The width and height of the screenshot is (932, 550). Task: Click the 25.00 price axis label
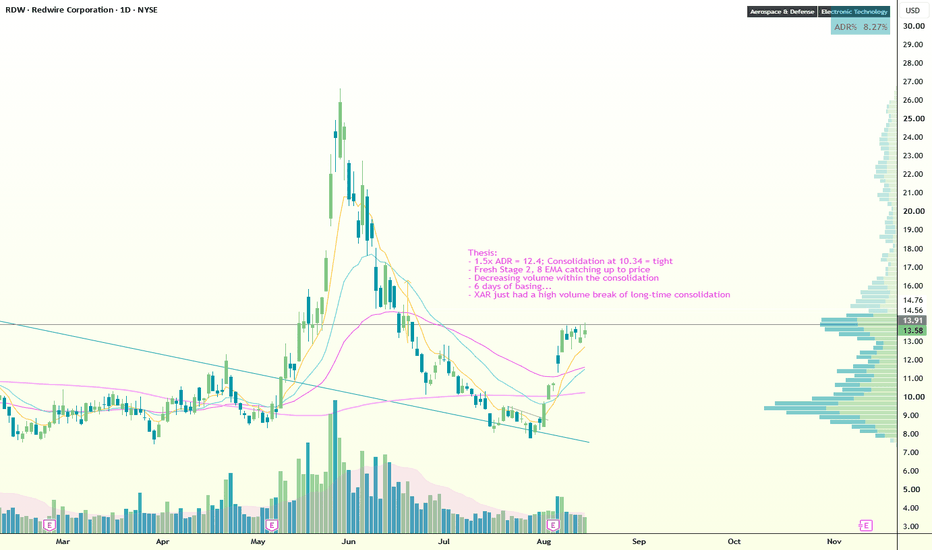[914, 118]
